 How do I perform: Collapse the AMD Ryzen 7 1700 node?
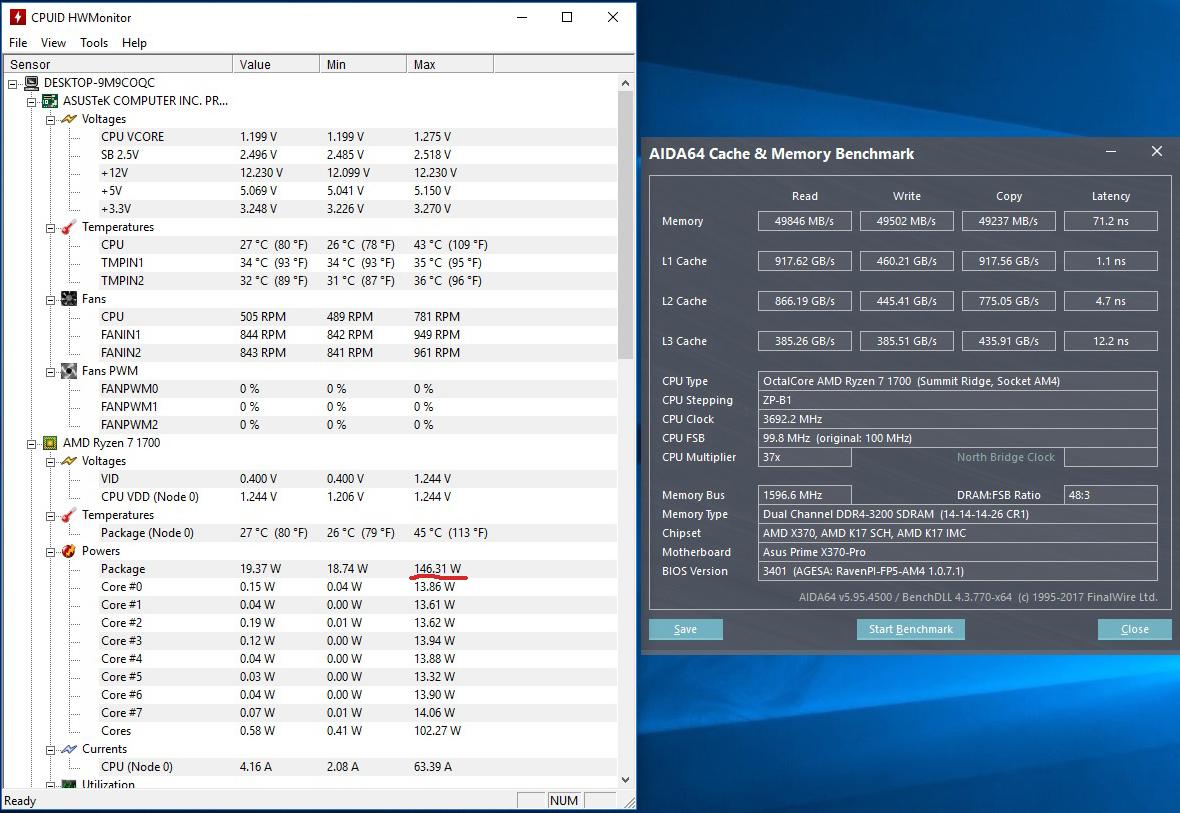pos(32,443)
